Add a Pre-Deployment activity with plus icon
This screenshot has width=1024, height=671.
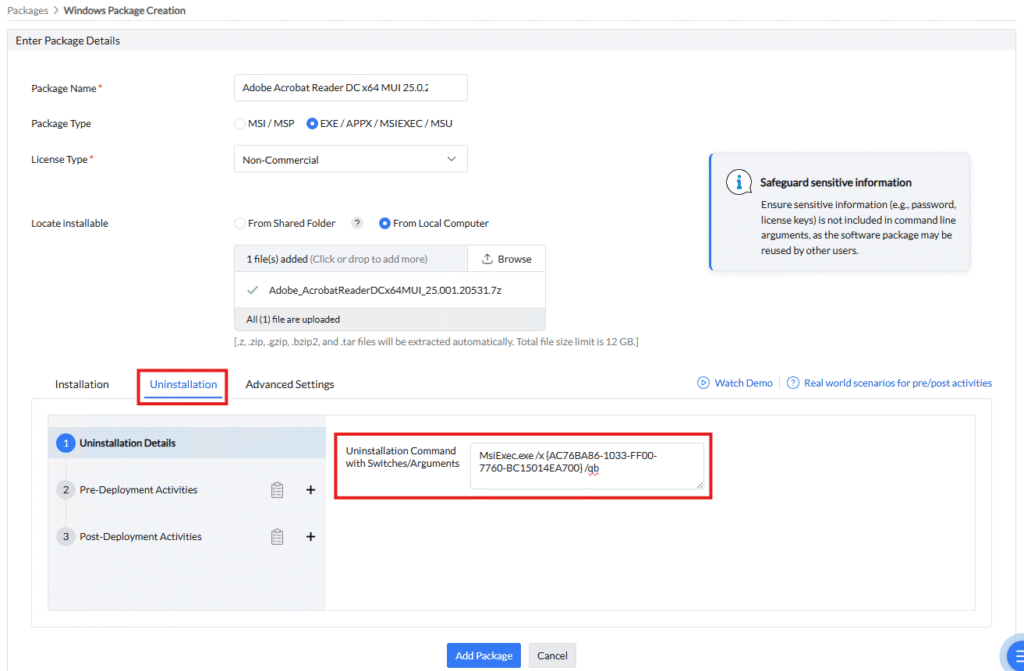click(x=310, y=490)
